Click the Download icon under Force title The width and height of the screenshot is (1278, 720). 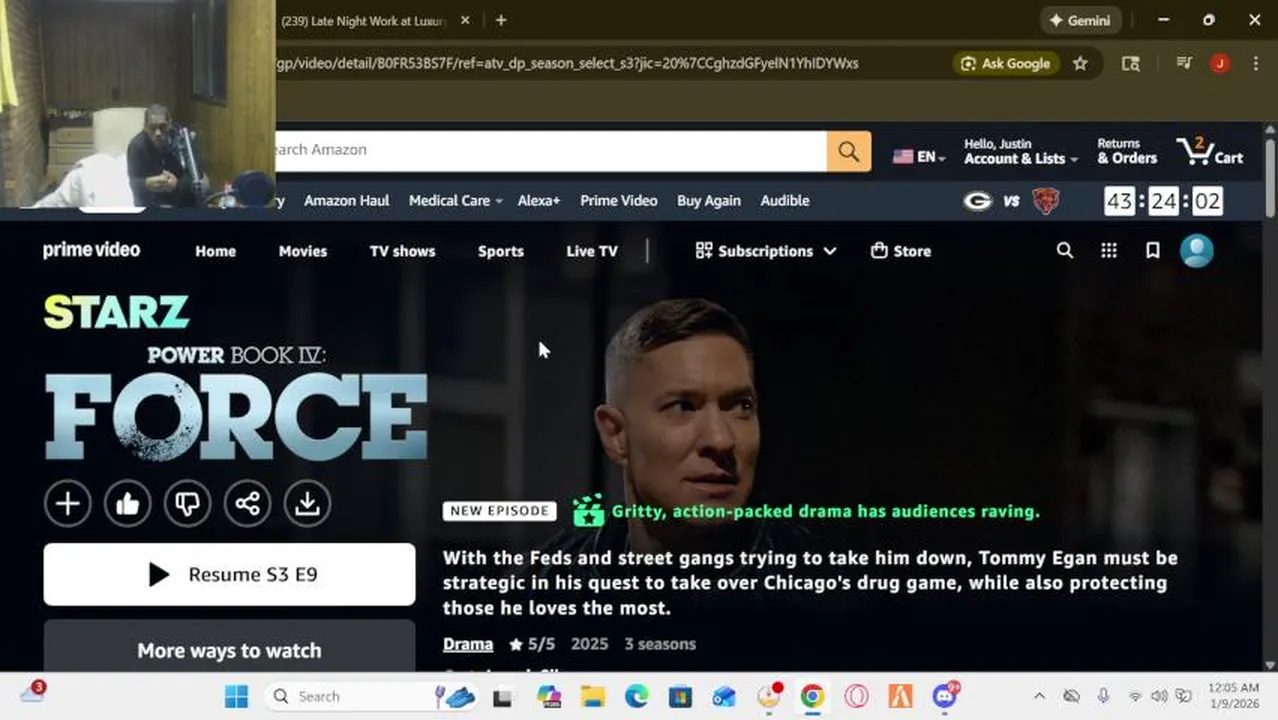[x=307, y=503]
